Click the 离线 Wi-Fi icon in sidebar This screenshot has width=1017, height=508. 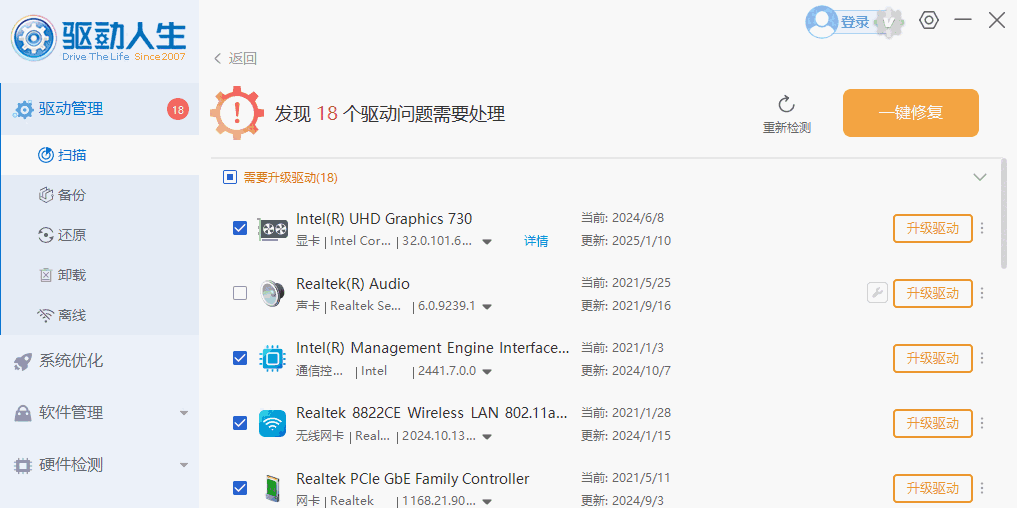[45, 316]
